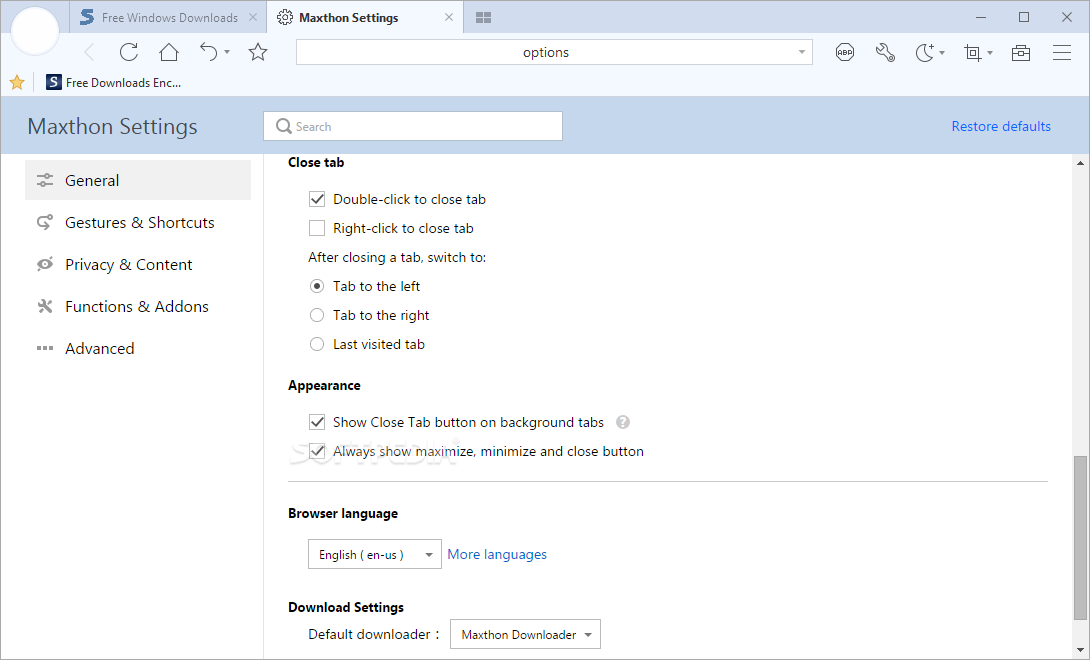Click Restore defaults link
This screenshot has width=1090, height=660.
click(1001, 127)
